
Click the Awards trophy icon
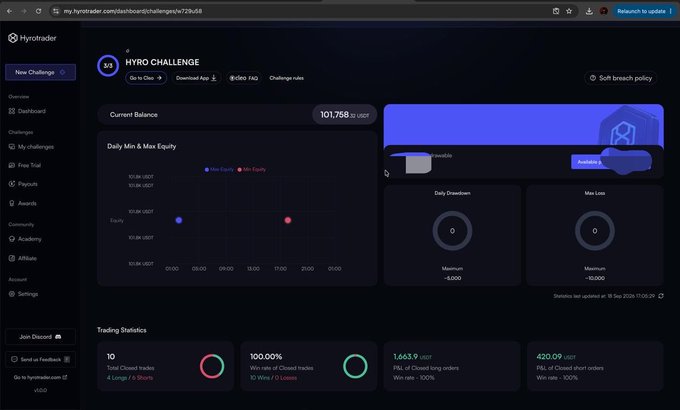(12, 203)
